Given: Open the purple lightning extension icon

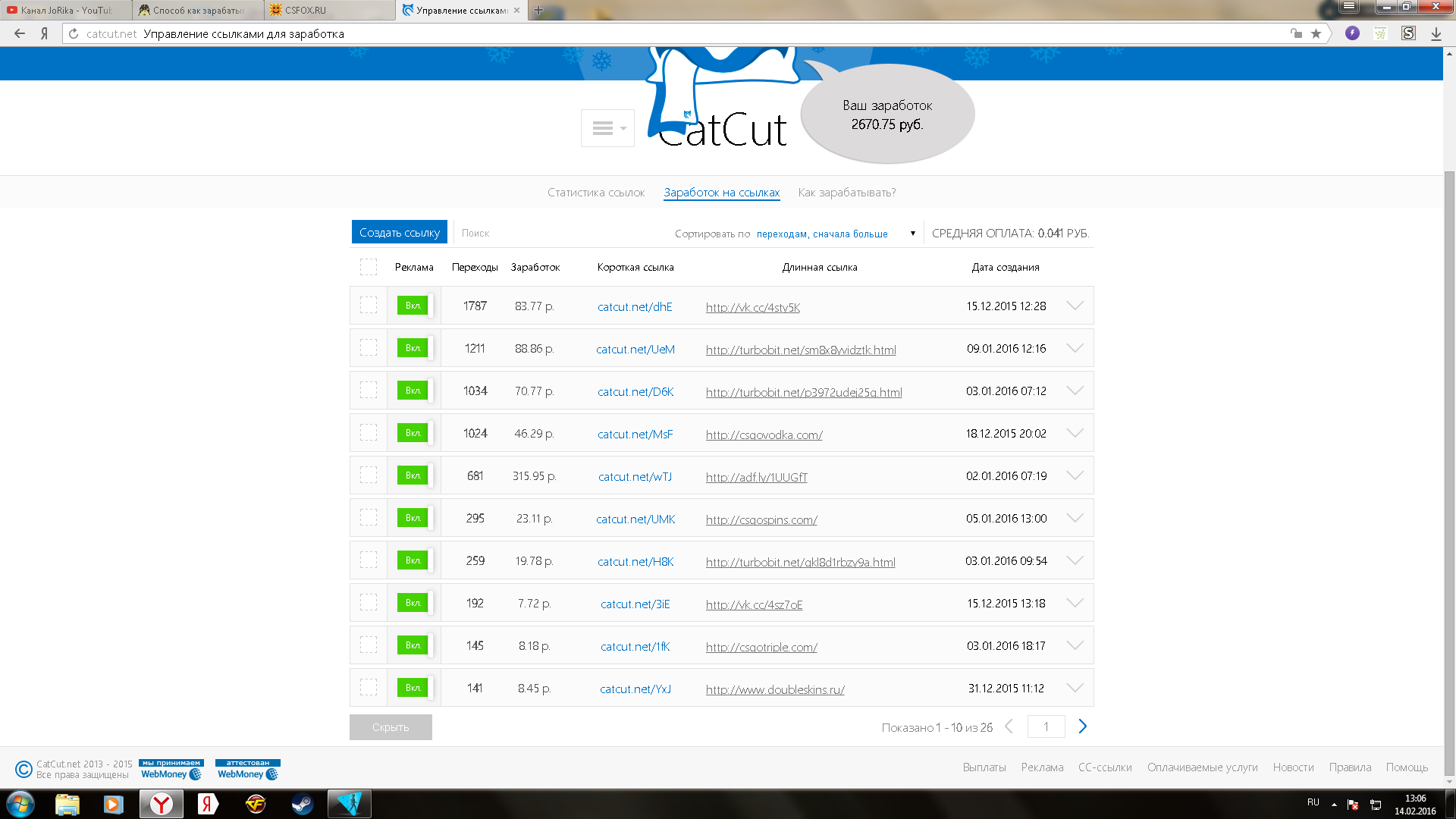Looking at the screenshot, I should 1352,33.
